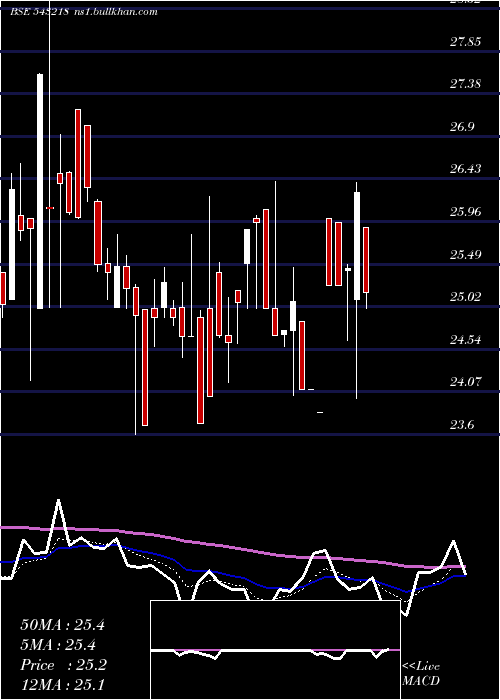Click the tallest white candlestick body
500x700 pixels.
[40, 191]
